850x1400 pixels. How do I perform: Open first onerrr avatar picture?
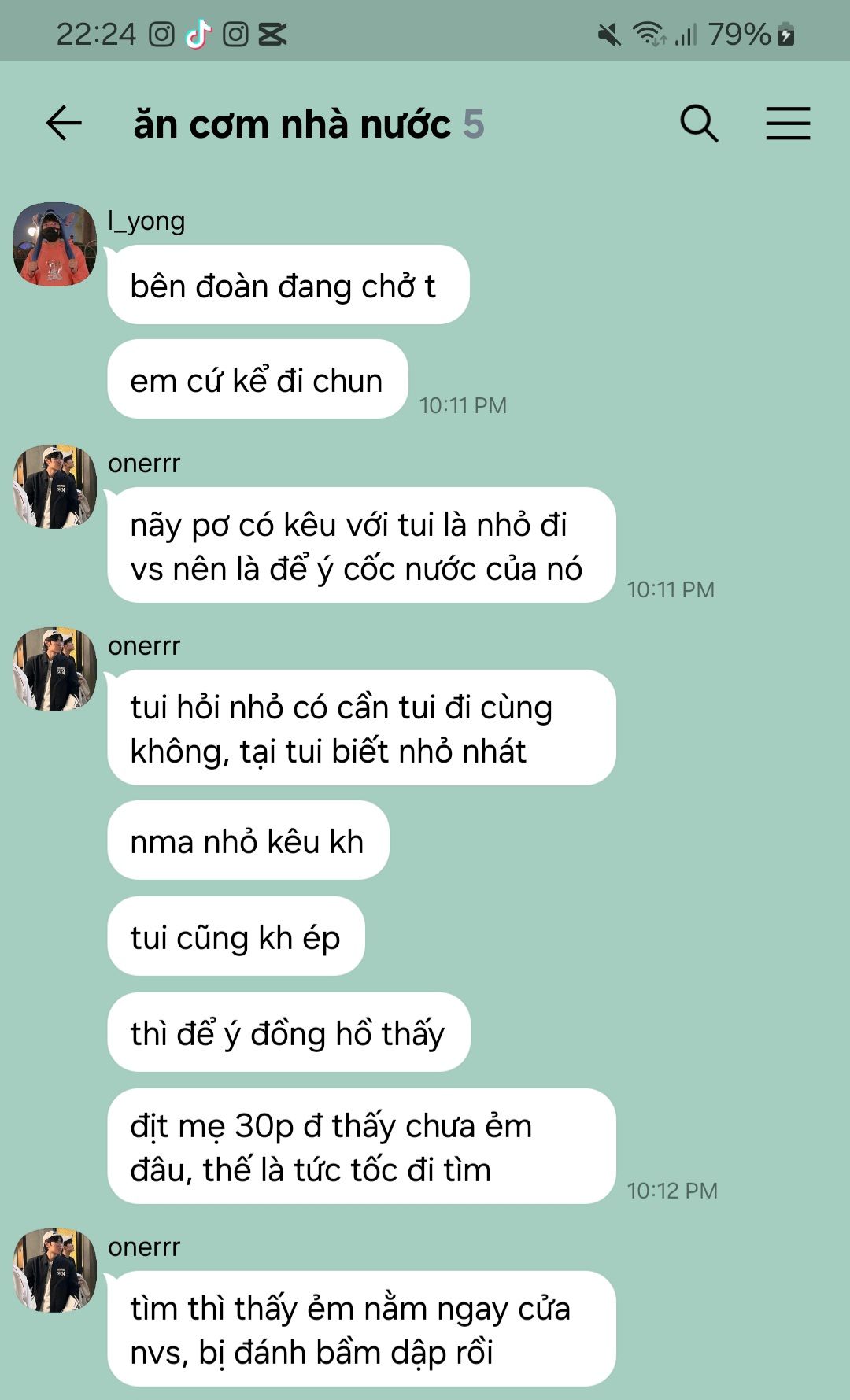54,486
